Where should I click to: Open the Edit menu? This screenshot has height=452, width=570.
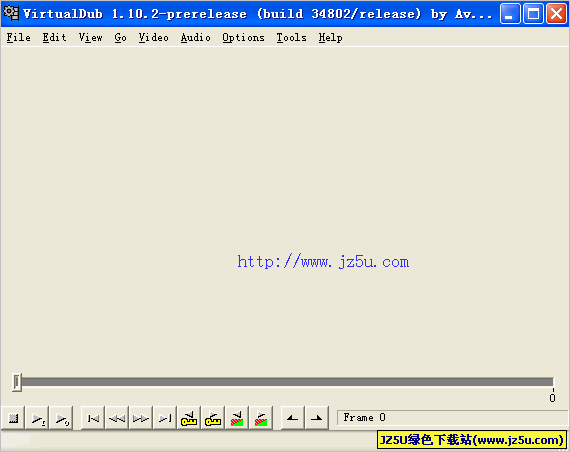coord(55,37)
